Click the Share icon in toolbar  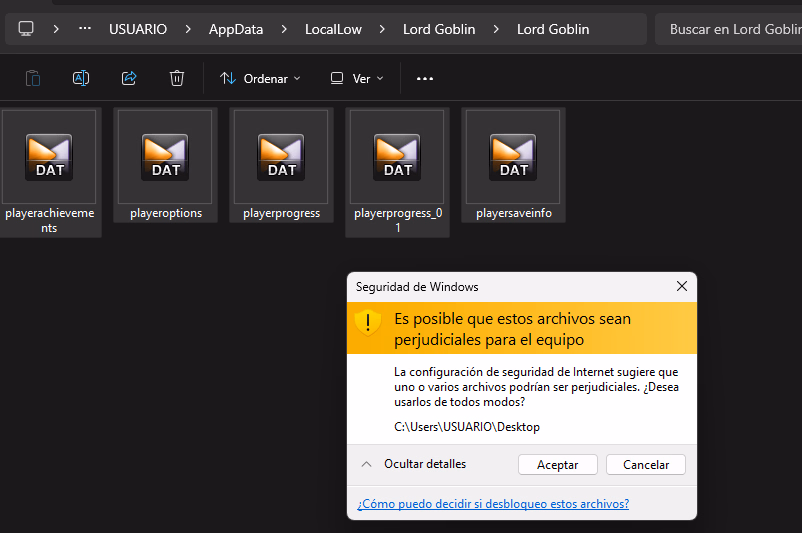point(129,78)
